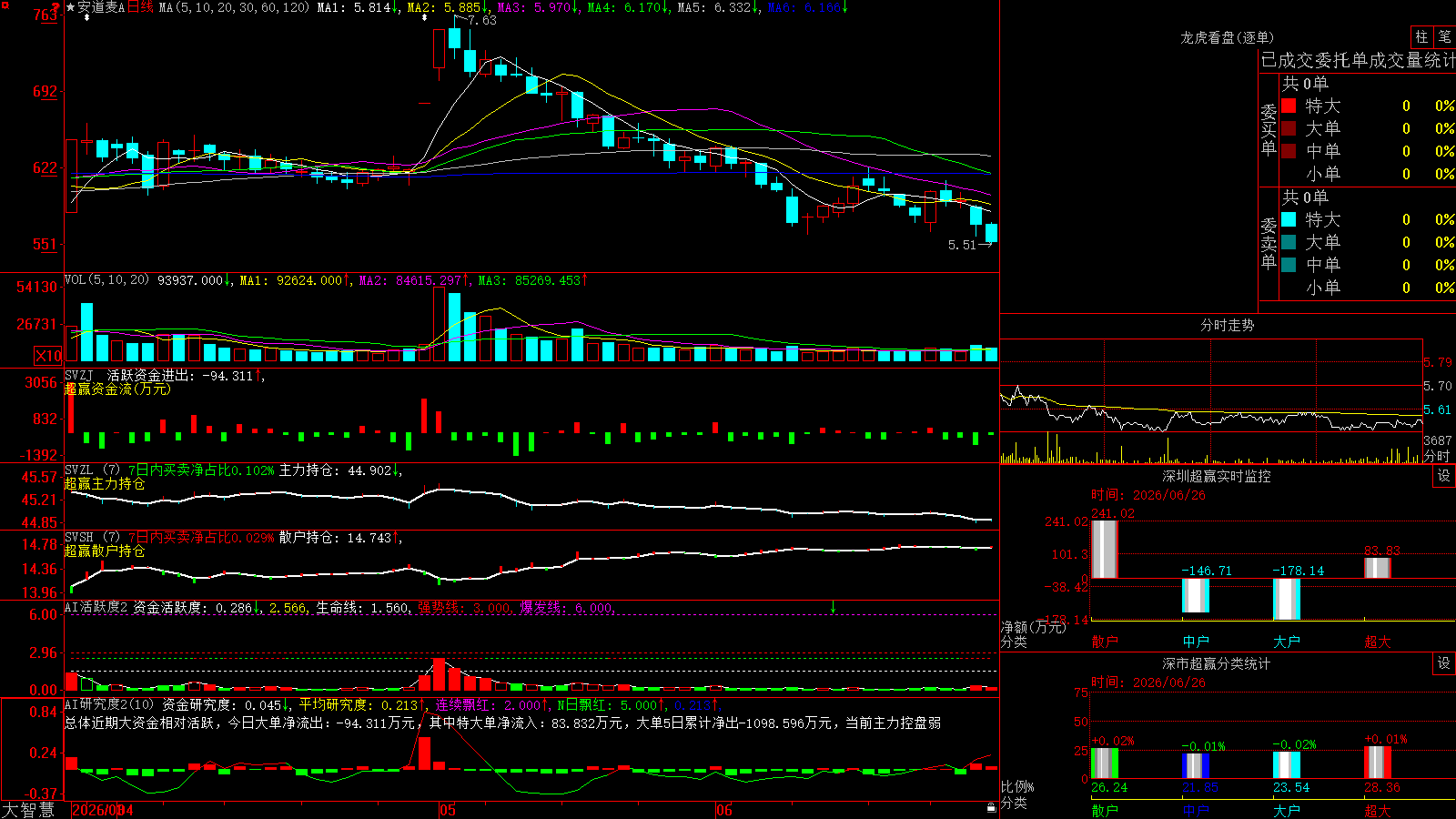Select the 安道麦A stock name
This screenshot has width=1456, height=819.
click(x=101, y=7)
